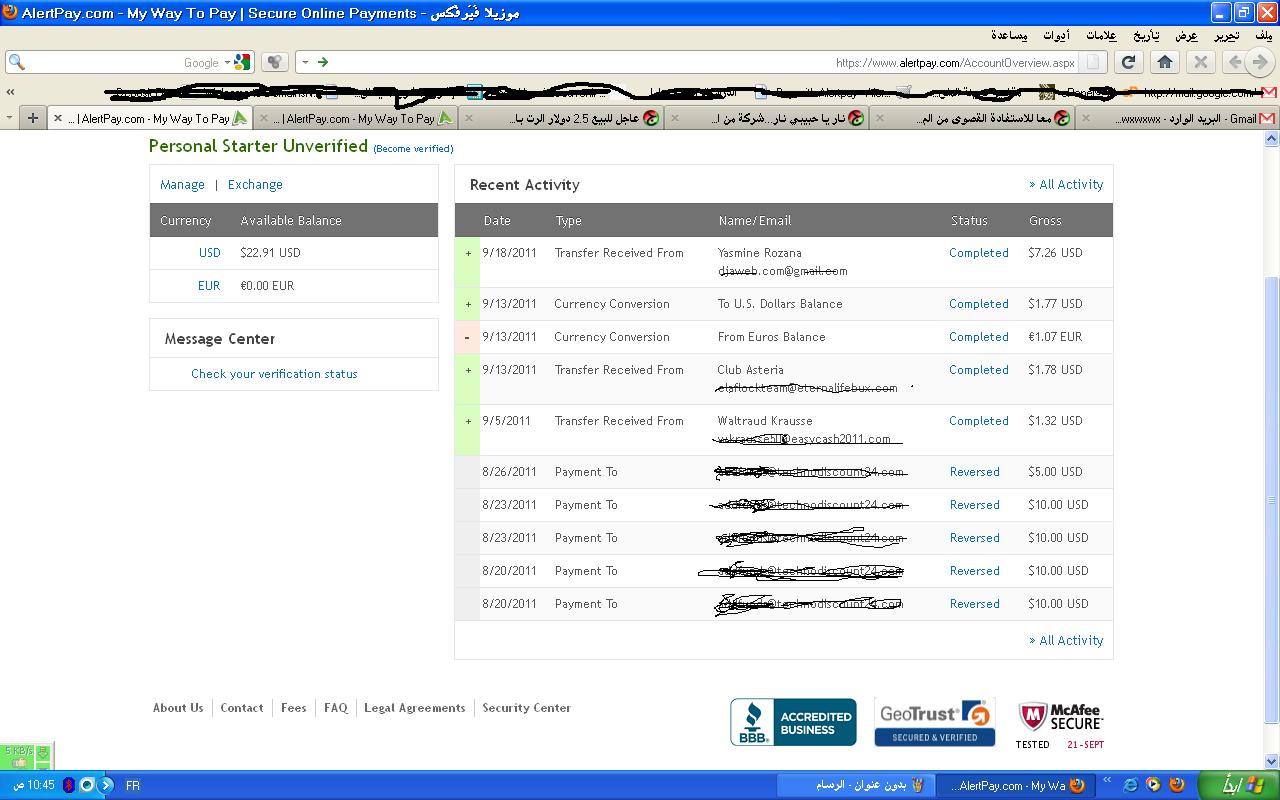Expand bookmarks toolbar overflow chevron
The image size is (1280, 800).
click(x=10, y=92)
